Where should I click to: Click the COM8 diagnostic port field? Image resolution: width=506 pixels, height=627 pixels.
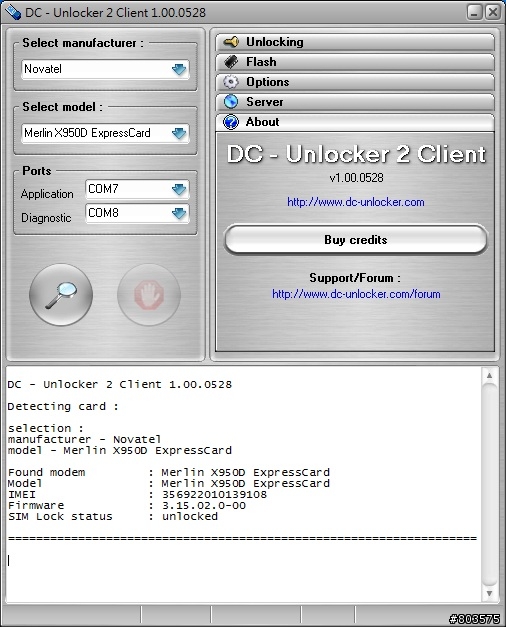click(137, 213)
